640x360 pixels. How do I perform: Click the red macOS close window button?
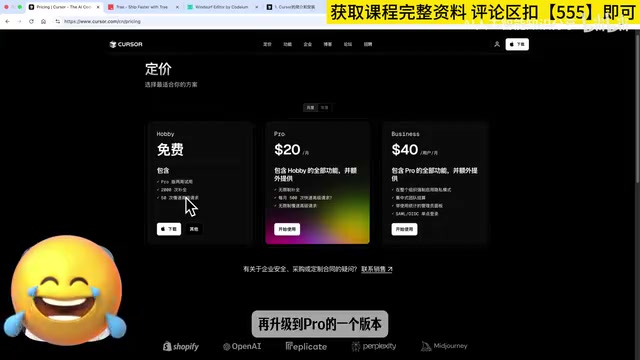(x=6, y=7)
